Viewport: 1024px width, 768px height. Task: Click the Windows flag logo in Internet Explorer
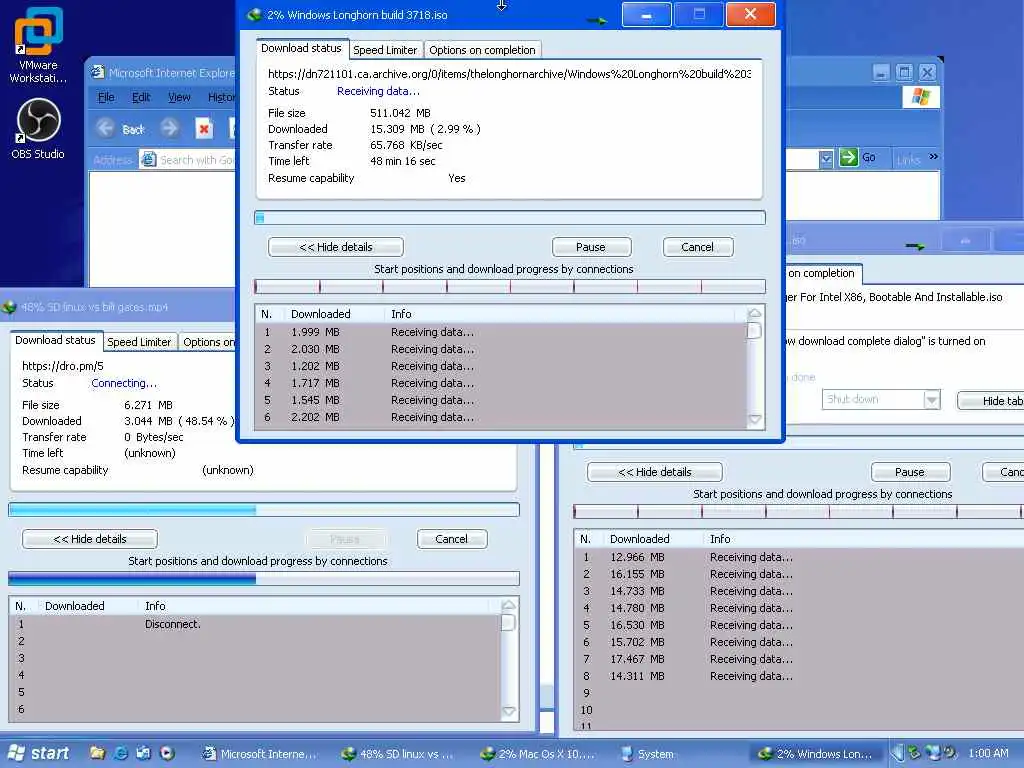click(921, 97)
